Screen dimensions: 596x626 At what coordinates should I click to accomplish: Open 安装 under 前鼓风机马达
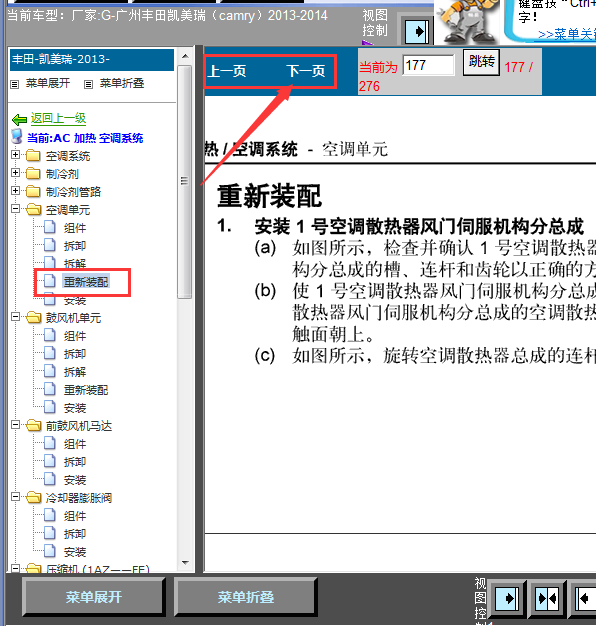[75, 480]
